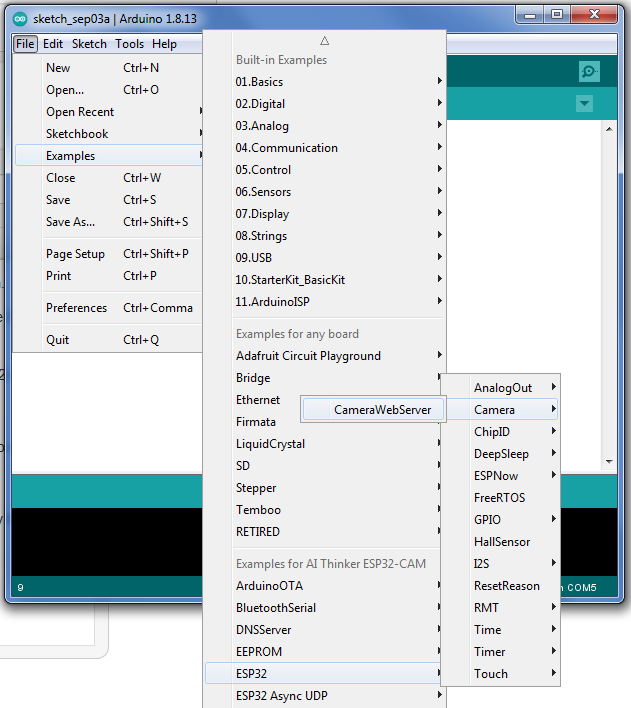Expand Open Recent submenu
Screen dimensions: 631x708
[x=108, y=112]
